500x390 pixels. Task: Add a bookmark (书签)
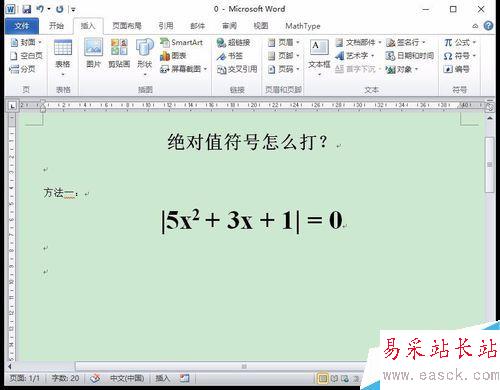(x=230, y=56)
